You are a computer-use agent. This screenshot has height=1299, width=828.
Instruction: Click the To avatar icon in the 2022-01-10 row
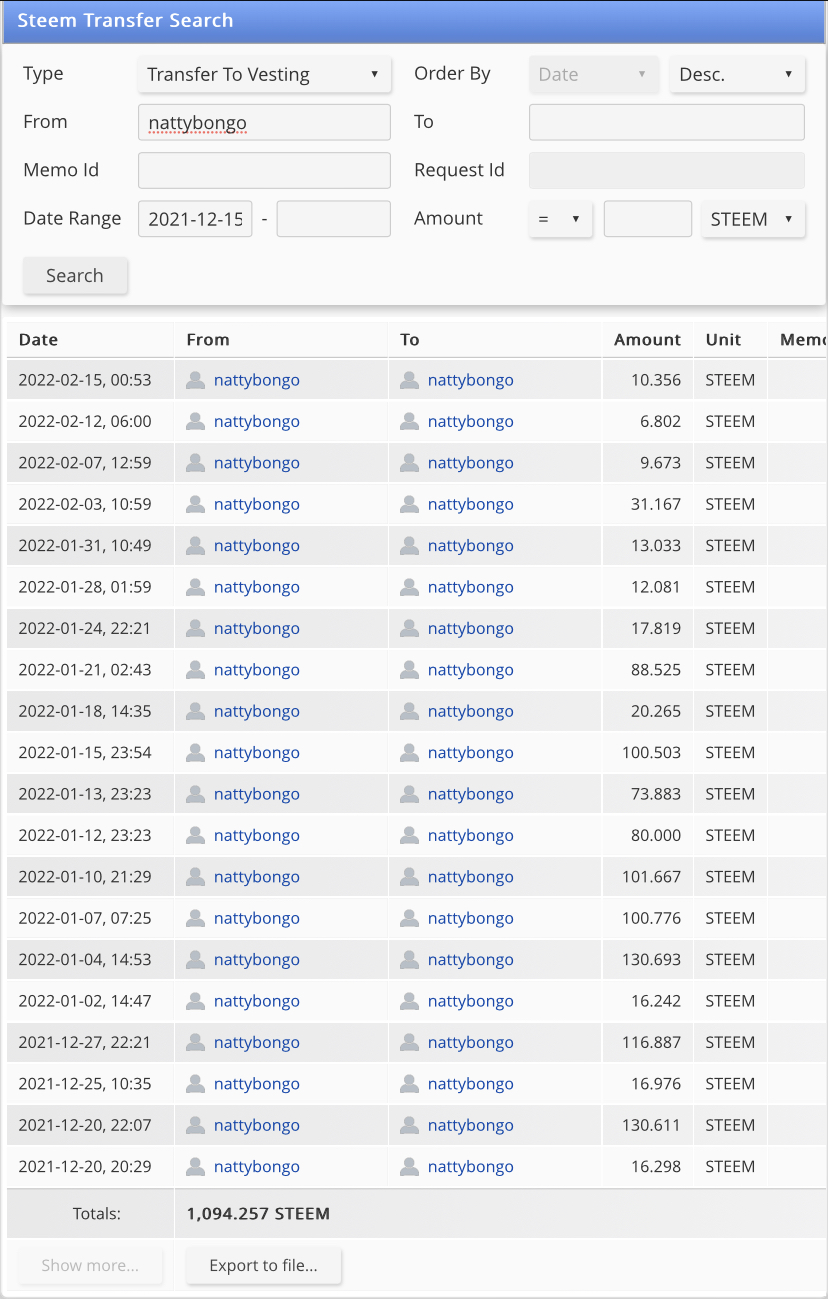pos(410,877)
